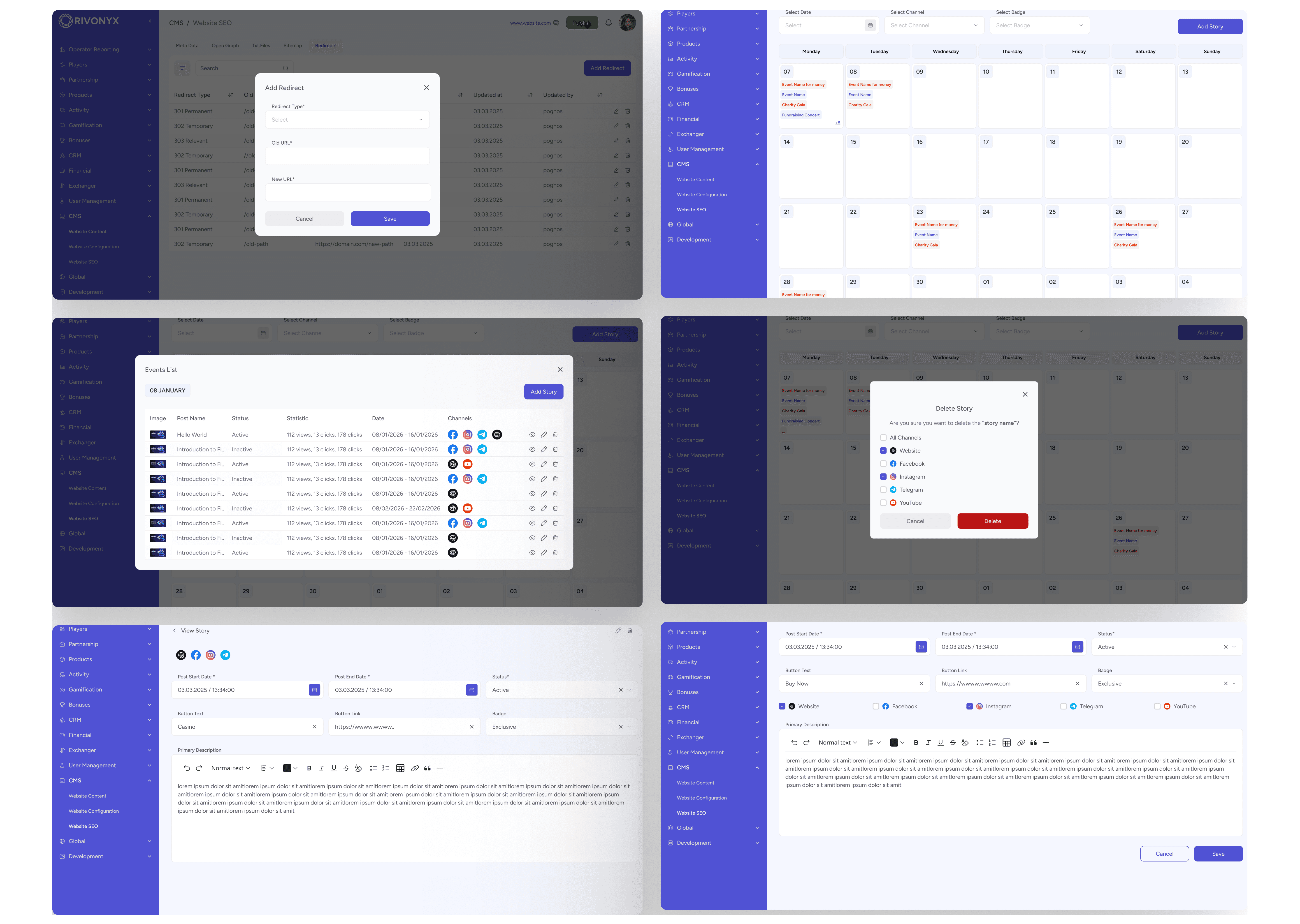Click Save in the Add Redirect dialog
This screenshot has height=924, width=1300.
[390, 219]
